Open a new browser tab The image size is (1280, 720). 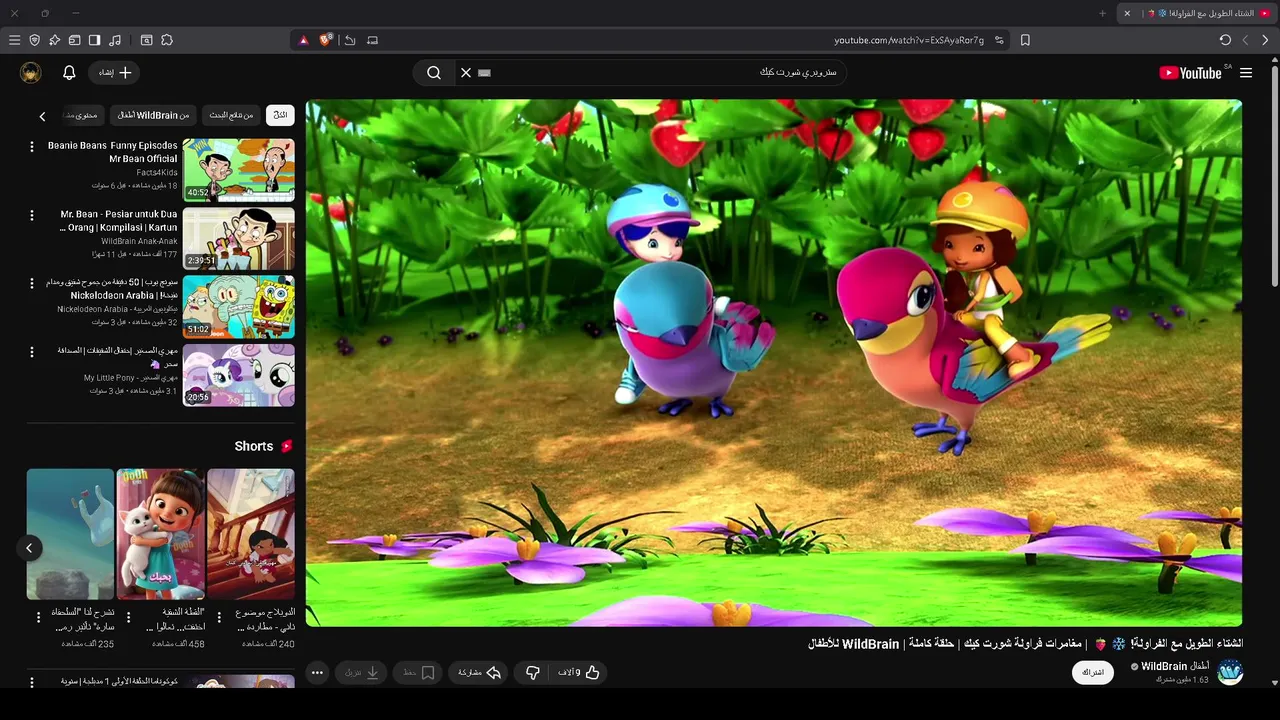tap(1103, 13)
